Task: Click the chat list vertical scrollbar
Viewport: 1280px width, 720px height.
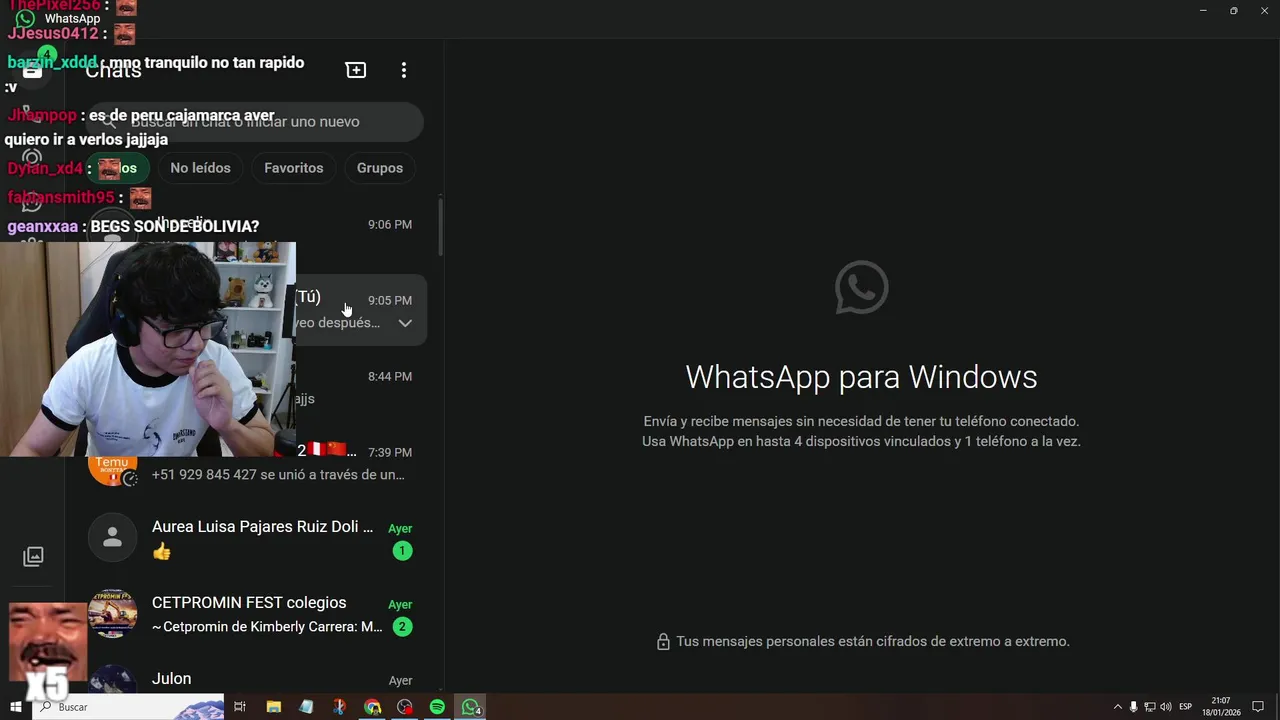Action: (440, 228)
